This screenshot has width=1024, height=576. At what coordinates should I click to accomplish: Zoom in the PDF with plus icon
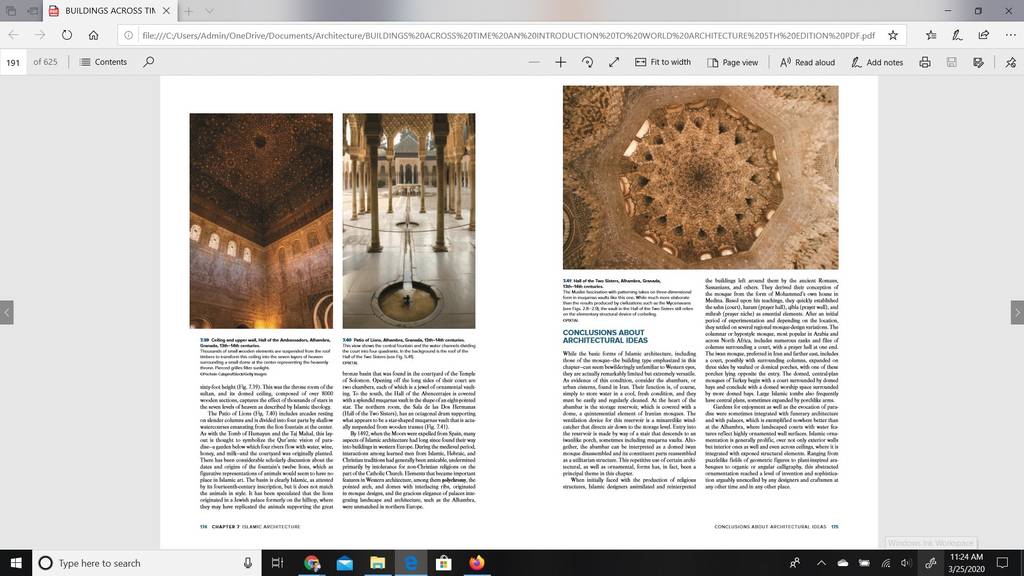point(560,62)
